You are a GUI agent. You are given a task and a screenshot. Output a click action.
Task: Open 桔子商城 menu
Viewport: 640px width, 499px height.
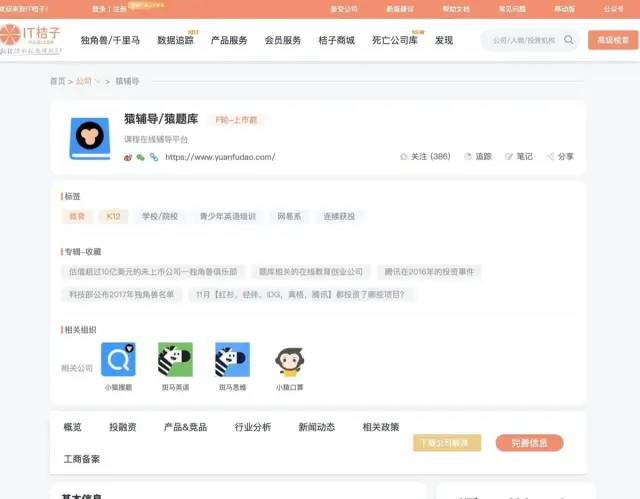pyautogui.click(x=337, y=40)
